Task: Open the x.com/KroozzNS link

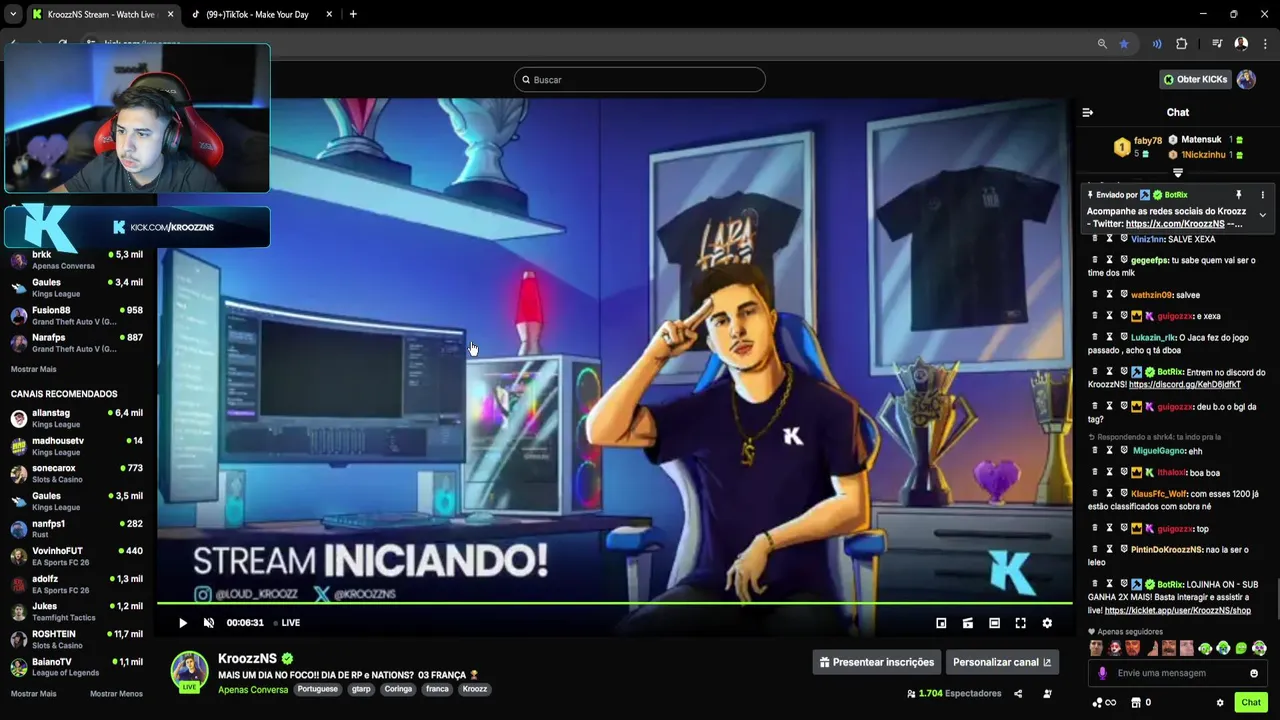Action: 1175,224
